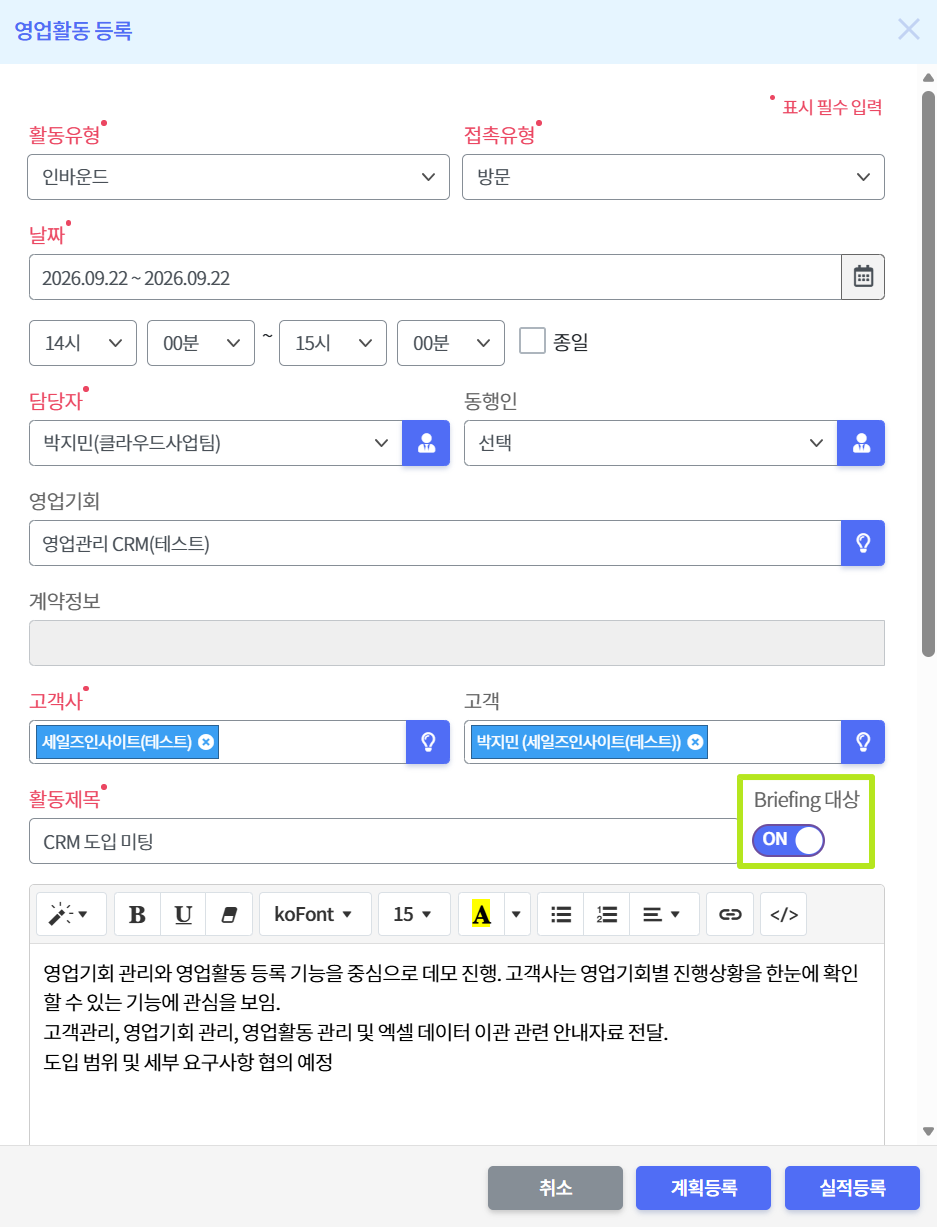Click the 활동제목 field containing CRM 도입 미팅
This screenshot has height=1227, width=937.
384,841
